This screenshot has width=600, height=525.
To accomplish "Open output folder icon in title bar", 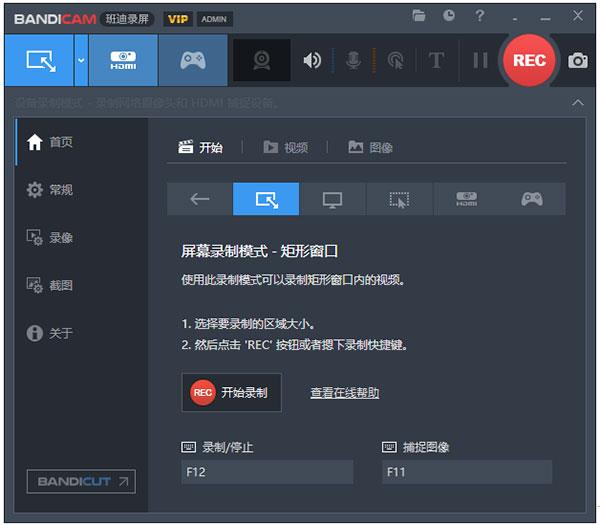I will (x=419, y=16).
